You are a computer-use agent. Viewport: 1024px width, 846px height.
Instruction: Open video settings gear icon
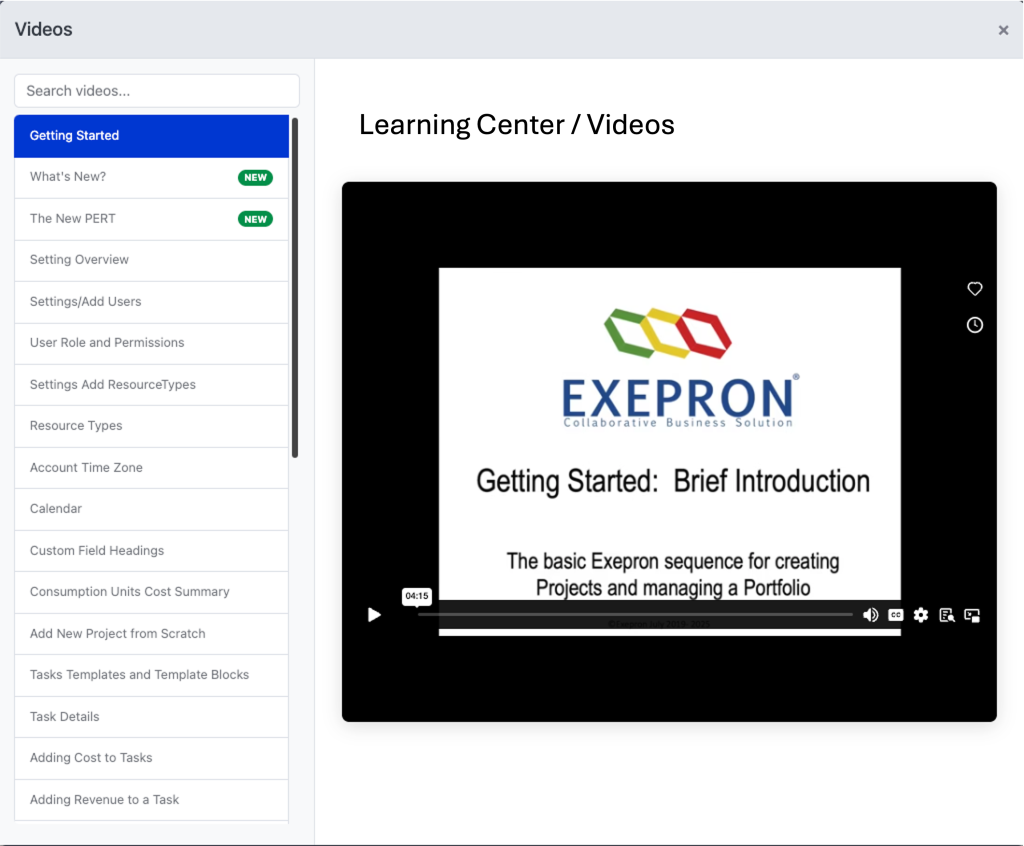(x=921, y=615)
